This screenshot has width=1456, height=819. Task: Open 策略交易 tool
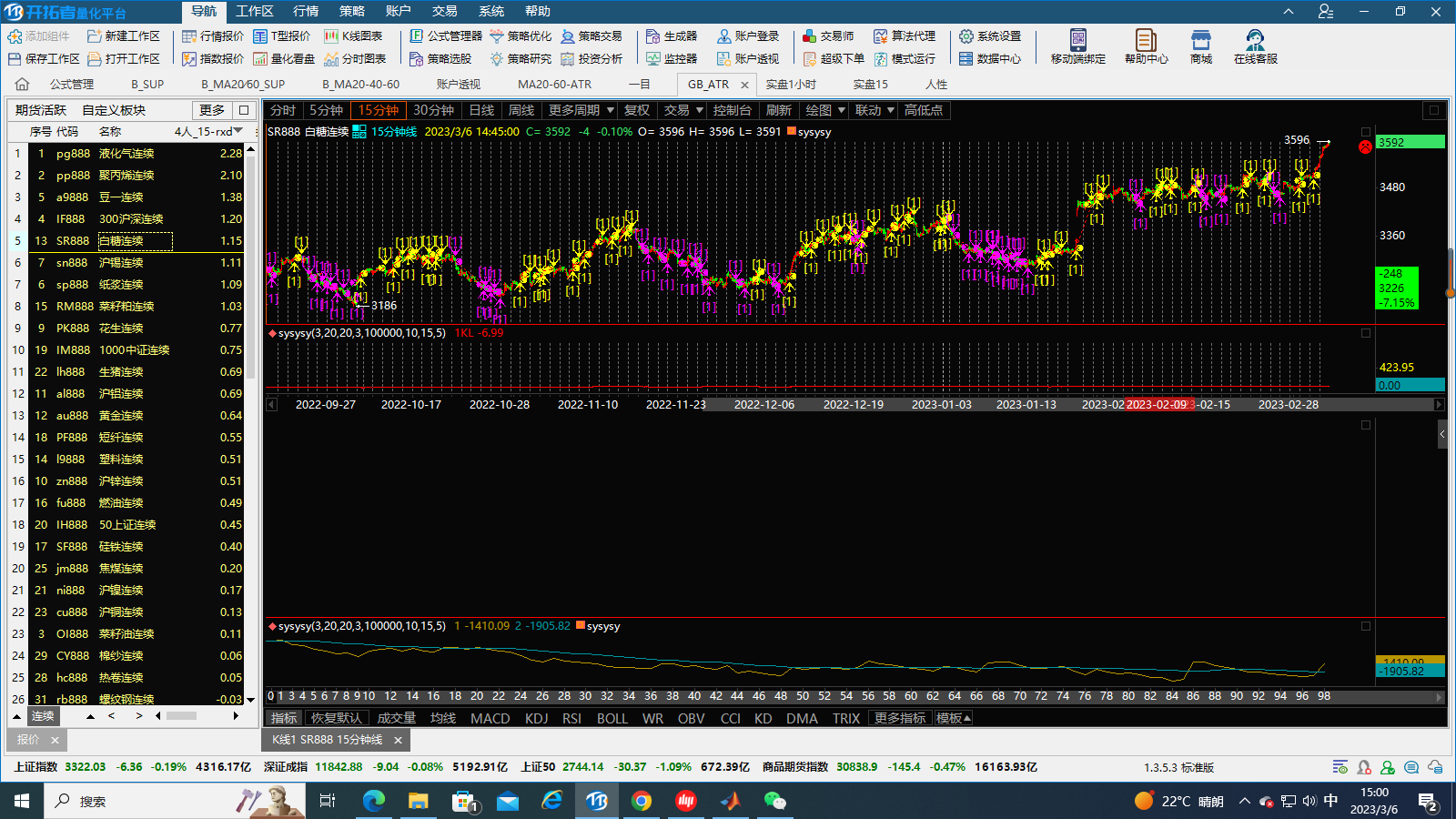591,36
